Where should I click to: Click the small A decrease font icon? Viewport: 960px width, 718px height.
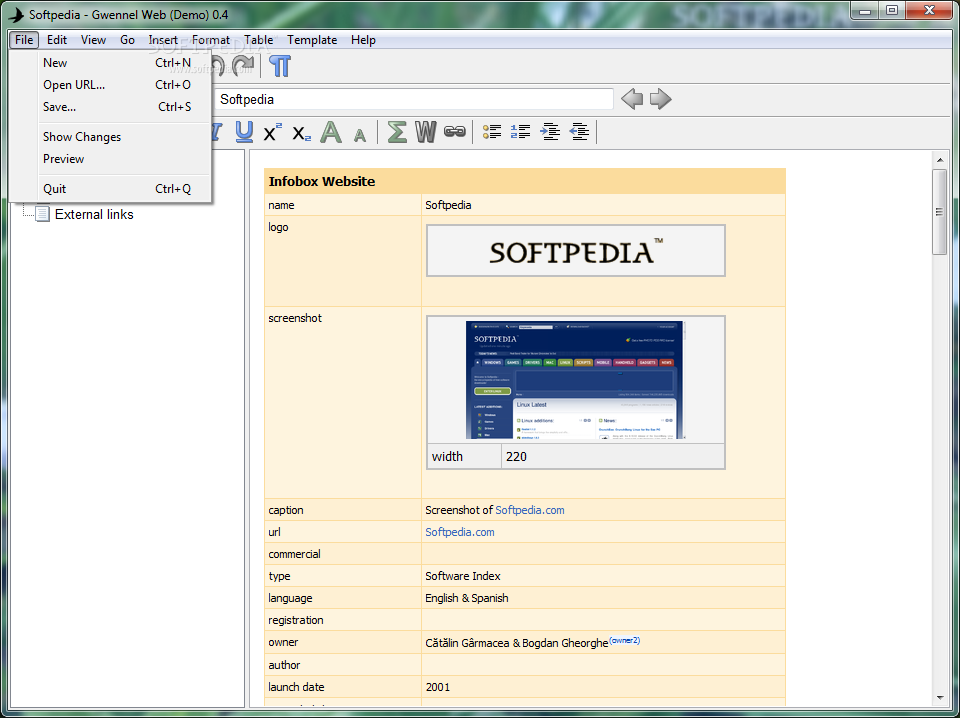(x=360, y=135)
